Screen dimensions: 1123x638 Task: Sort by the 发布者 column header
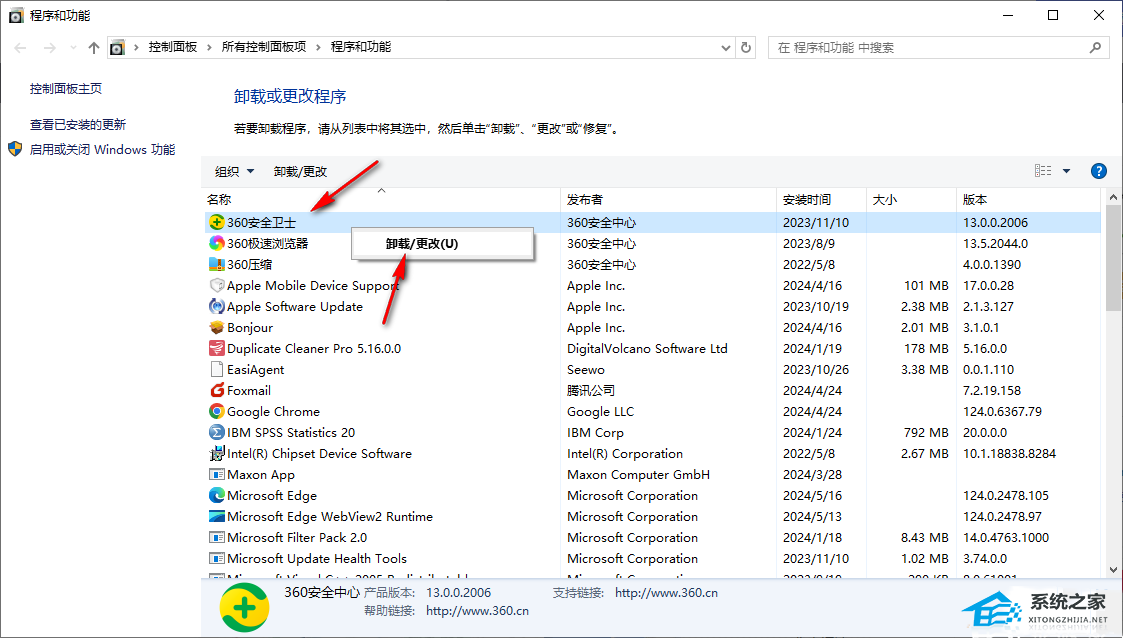tap(668, 200)
